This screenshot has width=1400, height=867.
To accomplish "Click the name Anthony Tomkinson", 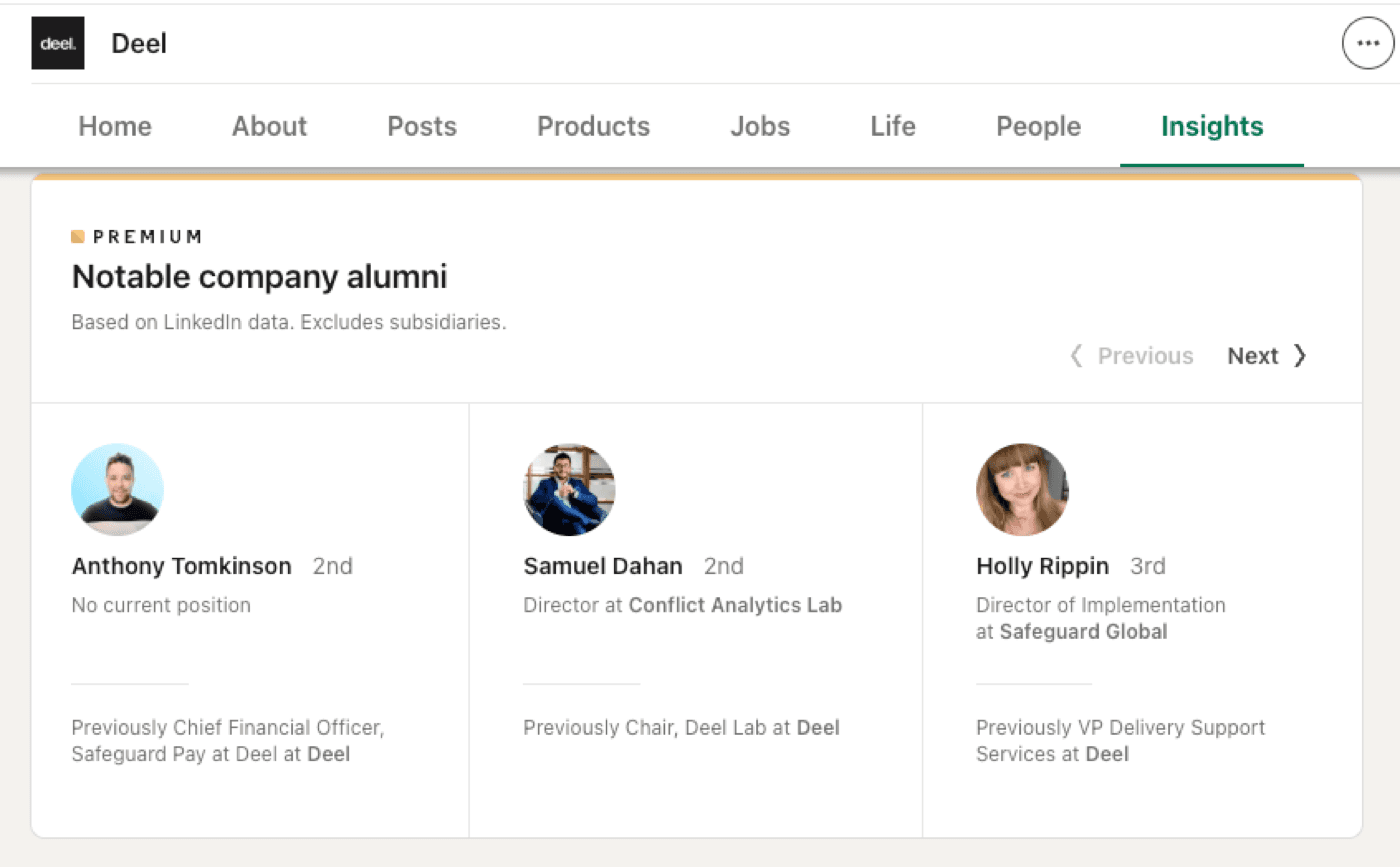I will point(182,567).
